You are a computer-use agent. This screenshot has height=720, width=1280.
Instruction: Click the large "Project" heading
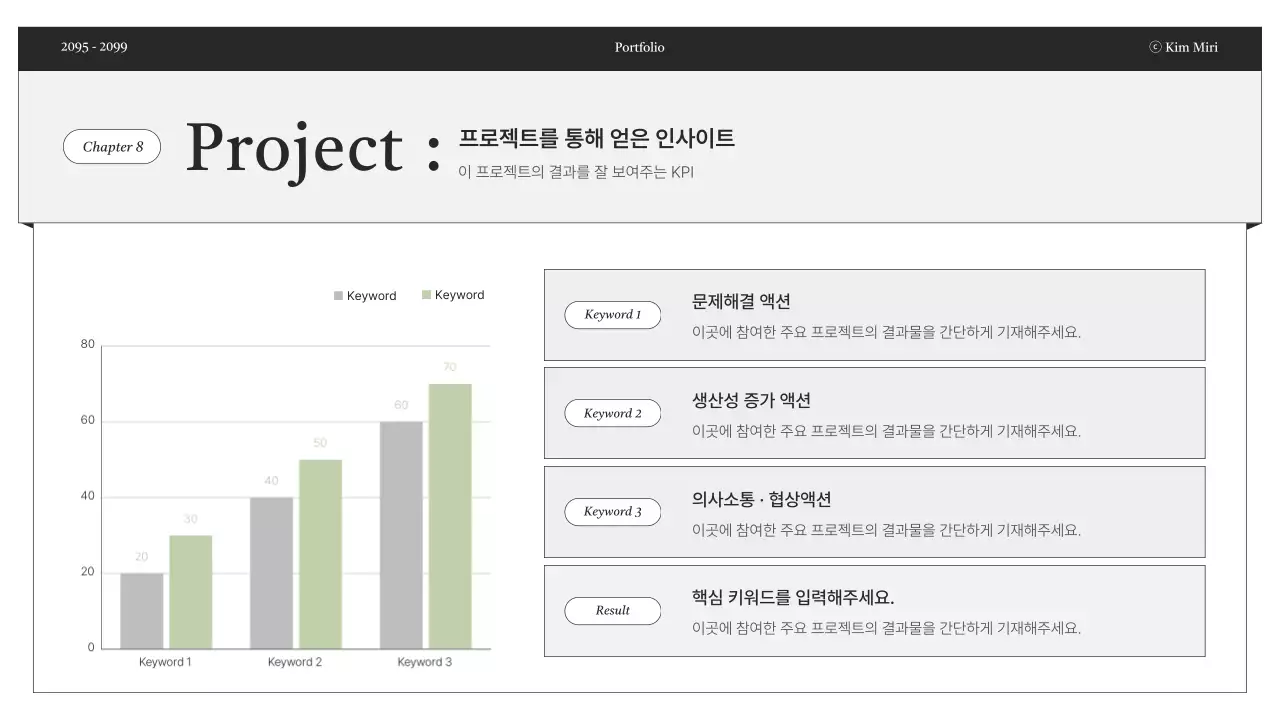(294, 148)
